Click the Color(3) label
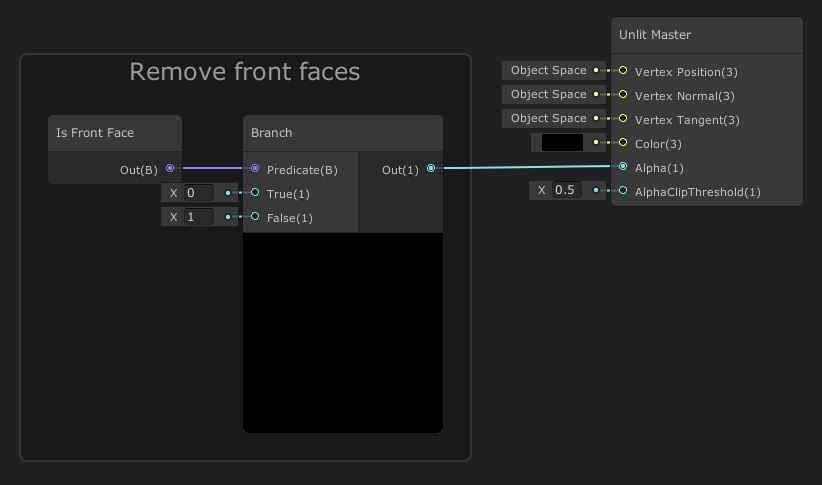 point(658,144)
